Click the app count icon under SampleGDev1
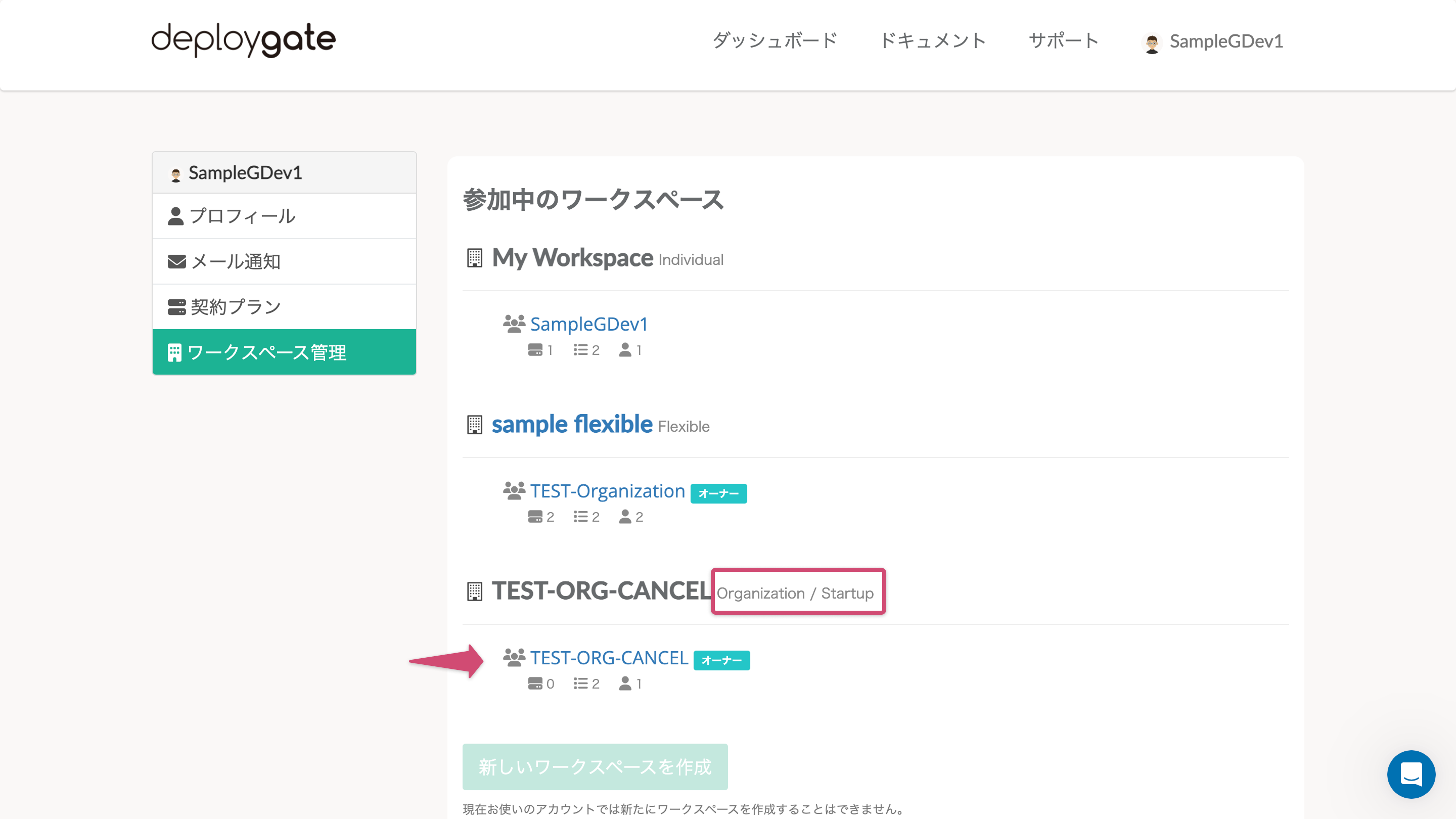The image size is (1456, 819). point(536,349)
